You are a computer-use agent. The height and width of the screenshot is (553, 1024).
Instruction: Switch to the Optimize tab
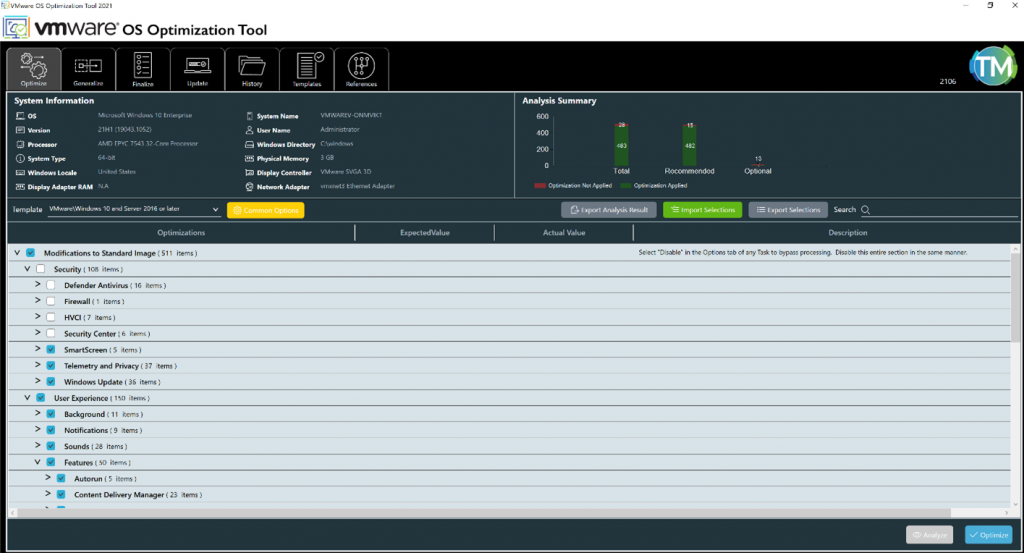click(x=33, y=66)
